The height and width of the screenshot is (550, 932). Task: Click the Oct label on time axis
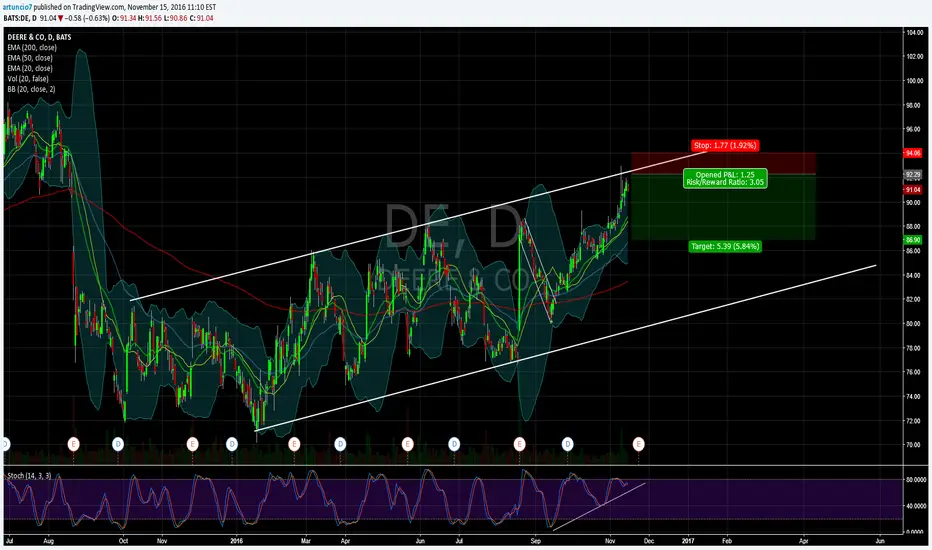click(x=123, y=541)
